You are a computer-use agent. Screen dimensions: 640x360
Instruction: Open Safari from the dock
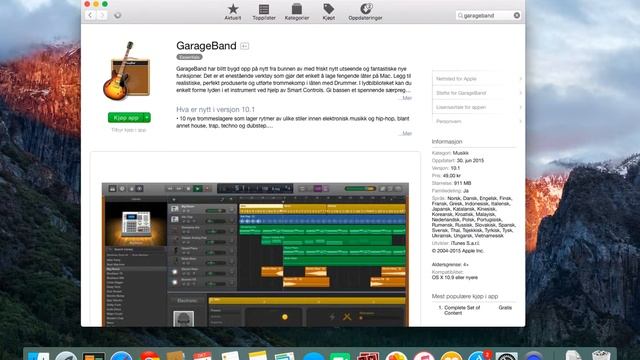121,356
